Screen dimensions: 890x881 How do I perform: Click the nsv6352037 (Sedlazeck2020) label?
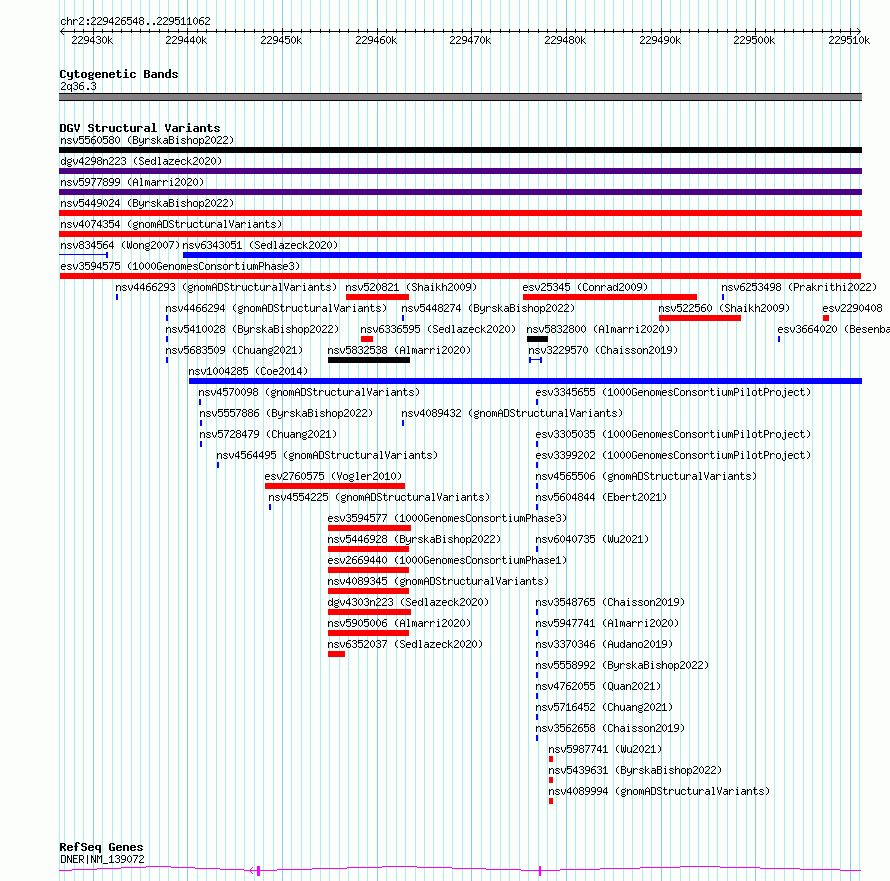405,644
